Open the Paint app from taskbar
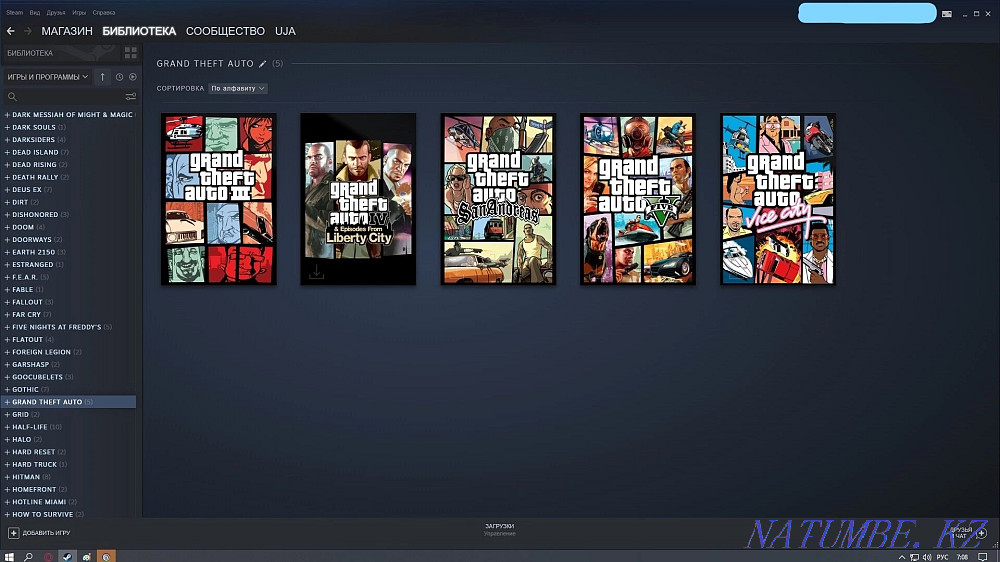The height and width of the screenshot is (562, 1000). (x=87, y=557)
